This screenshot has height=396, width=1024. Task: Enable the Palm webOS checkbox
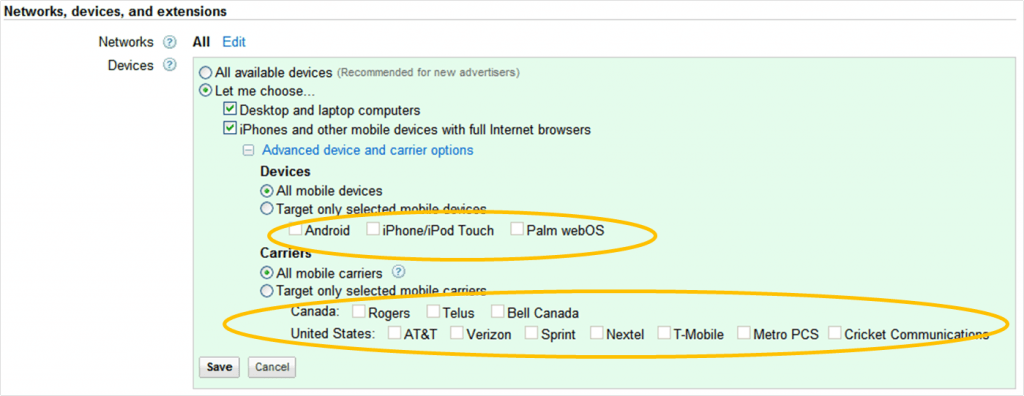pyautogui.click(x=517, y=229)
